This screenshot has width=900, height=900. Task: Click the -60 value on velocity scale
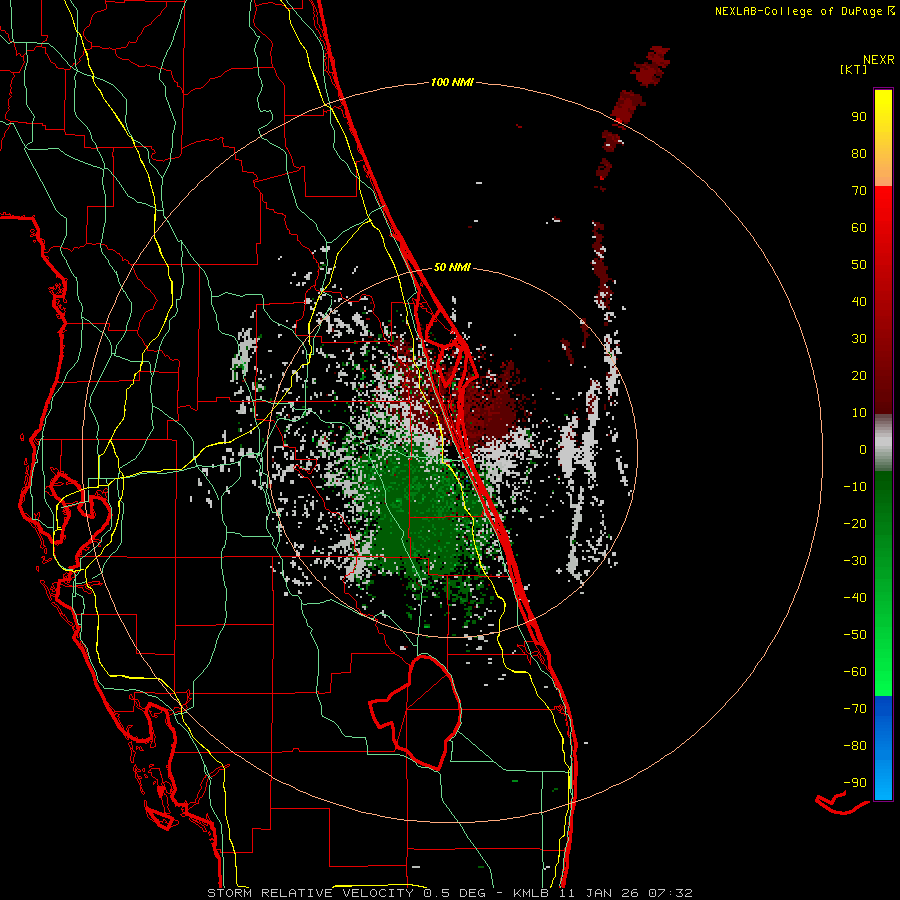(x=855, y=672)
